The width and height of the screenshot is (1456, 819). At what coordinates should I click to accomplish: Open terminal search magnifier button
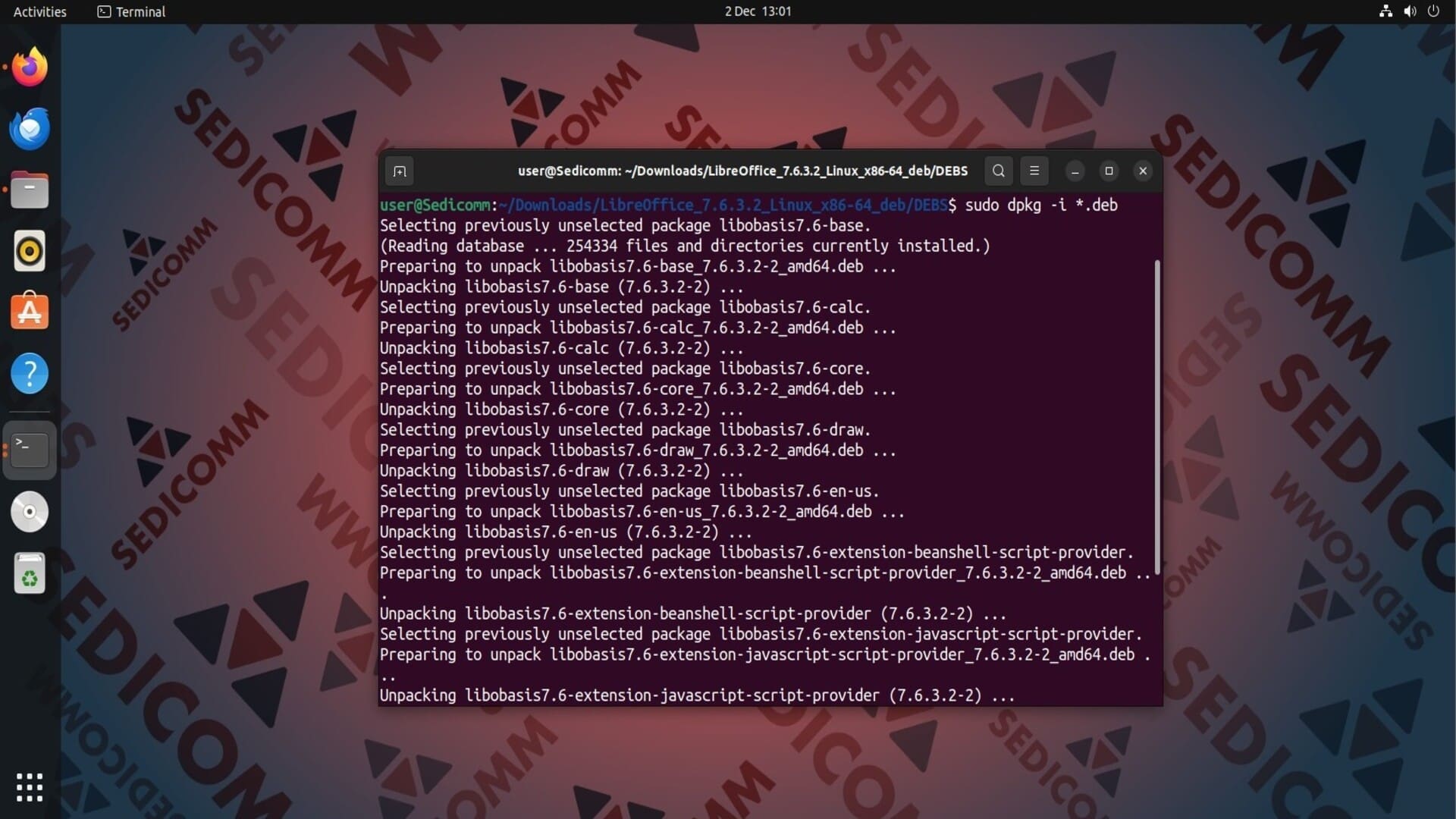pos(999,171)
